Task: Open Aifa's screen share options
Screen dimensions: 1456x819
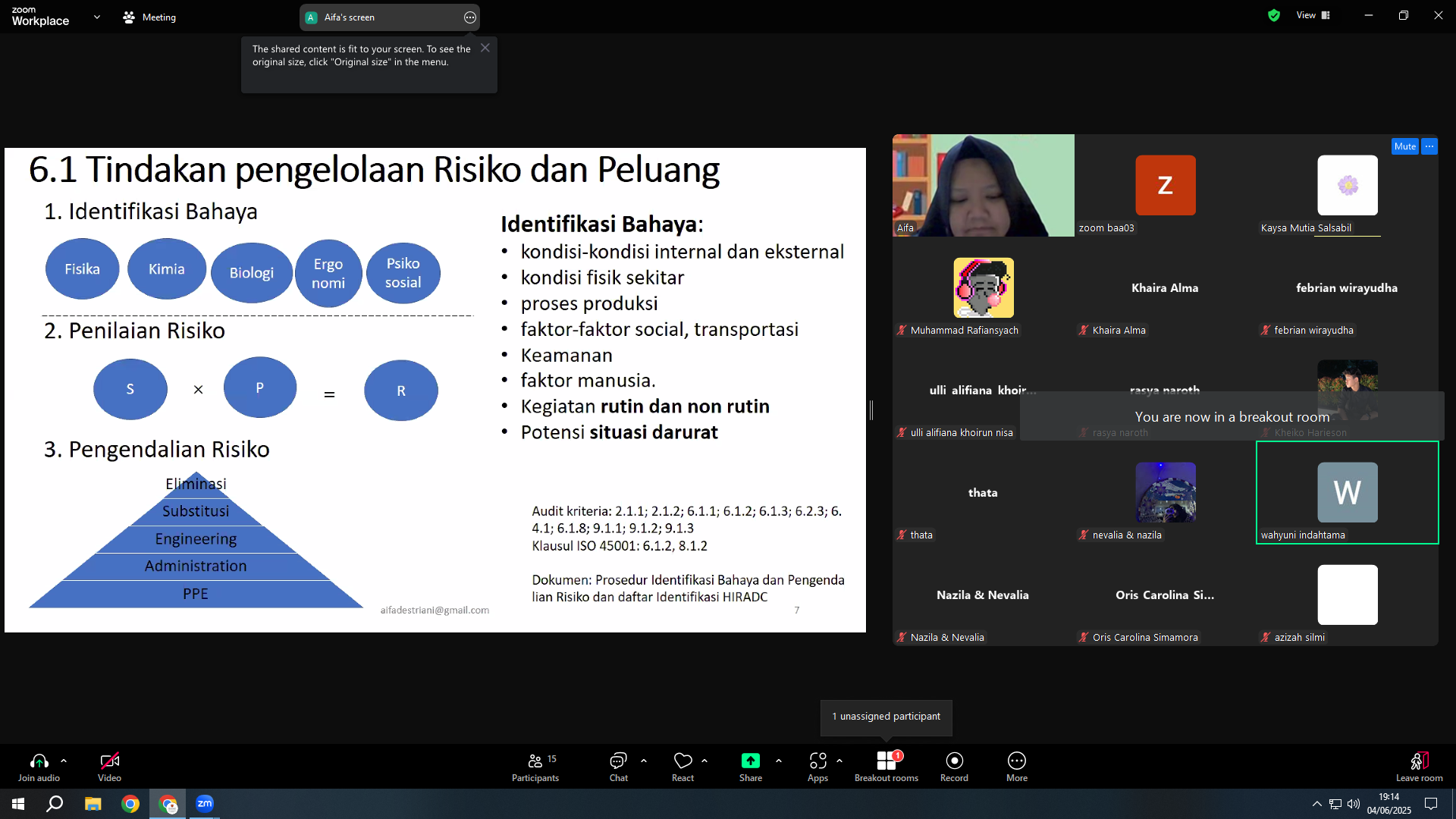Action: [x=470, y=17]
